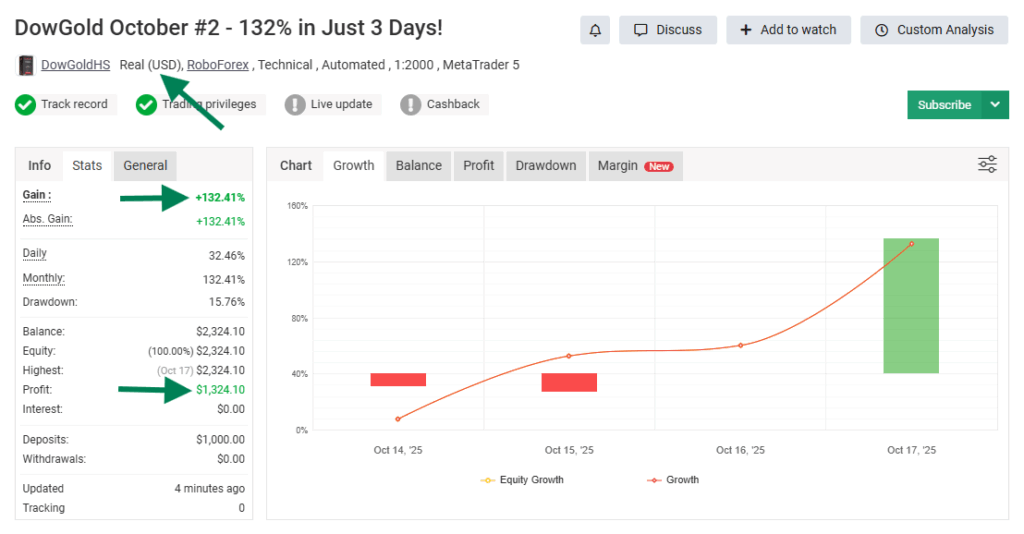Open the RoboForex broker link
Viewport: 1024px width, 534px height.
point(219,65)
